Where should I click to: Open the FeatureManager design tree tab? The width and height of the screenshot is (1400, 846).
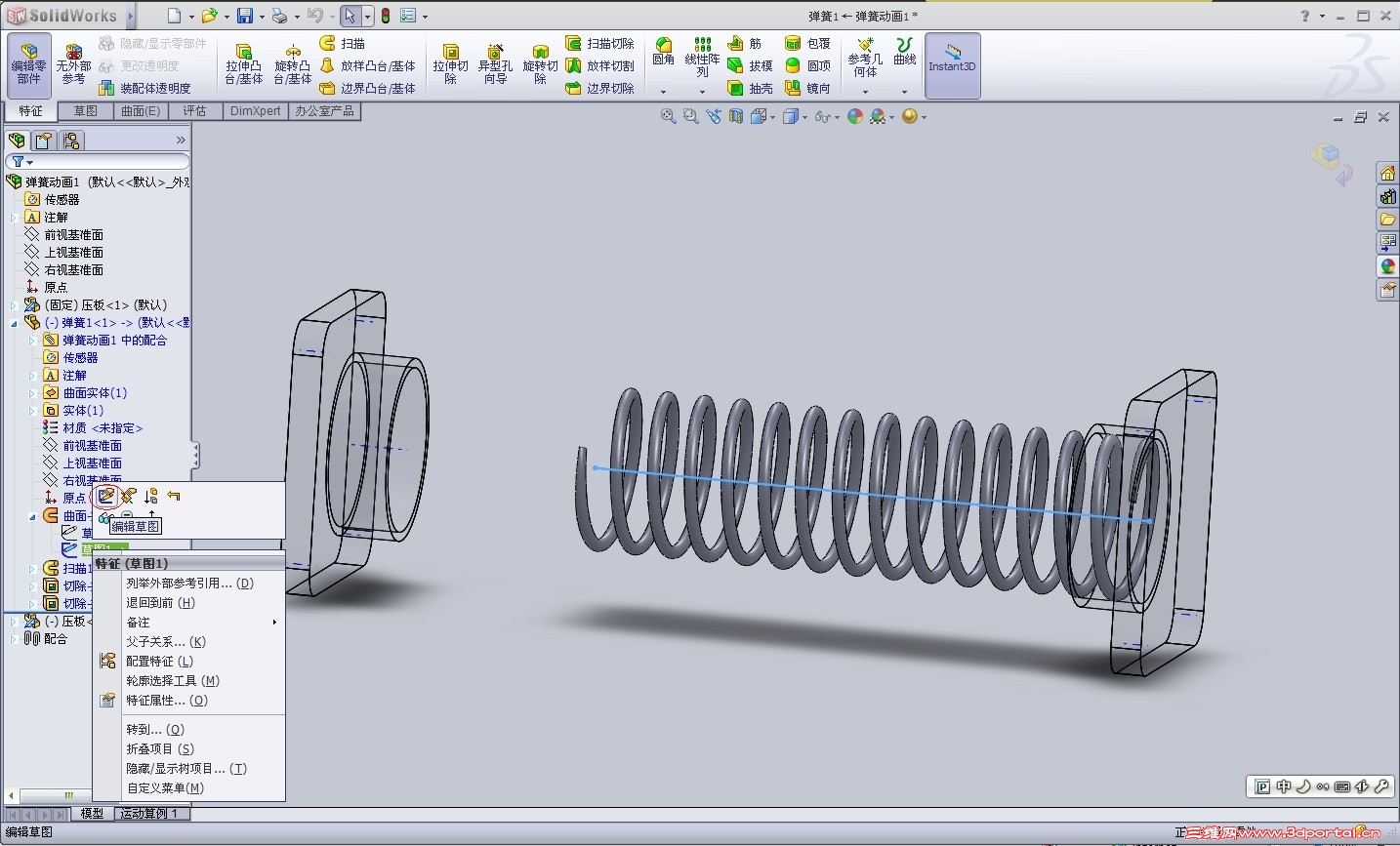pos(17,141)
